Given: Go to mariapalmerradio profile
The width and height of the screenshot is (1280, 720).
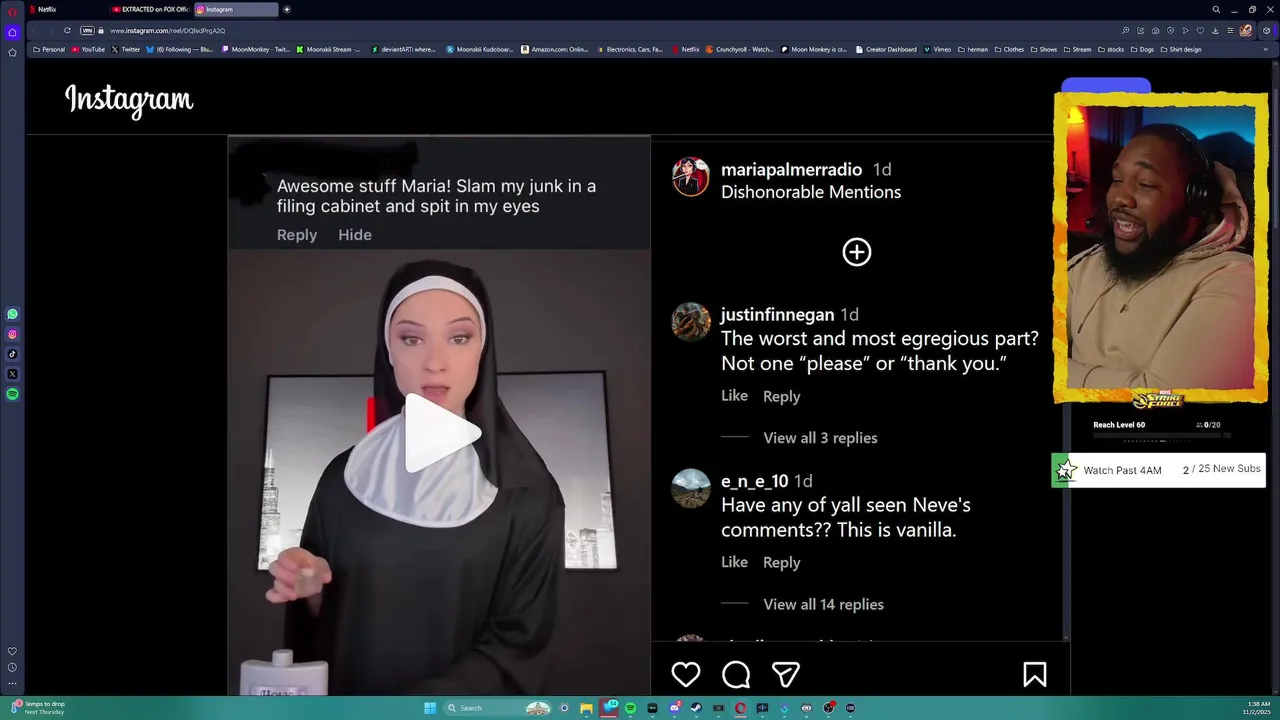Looking at the screenshot, I should click(x=791, y=169).
